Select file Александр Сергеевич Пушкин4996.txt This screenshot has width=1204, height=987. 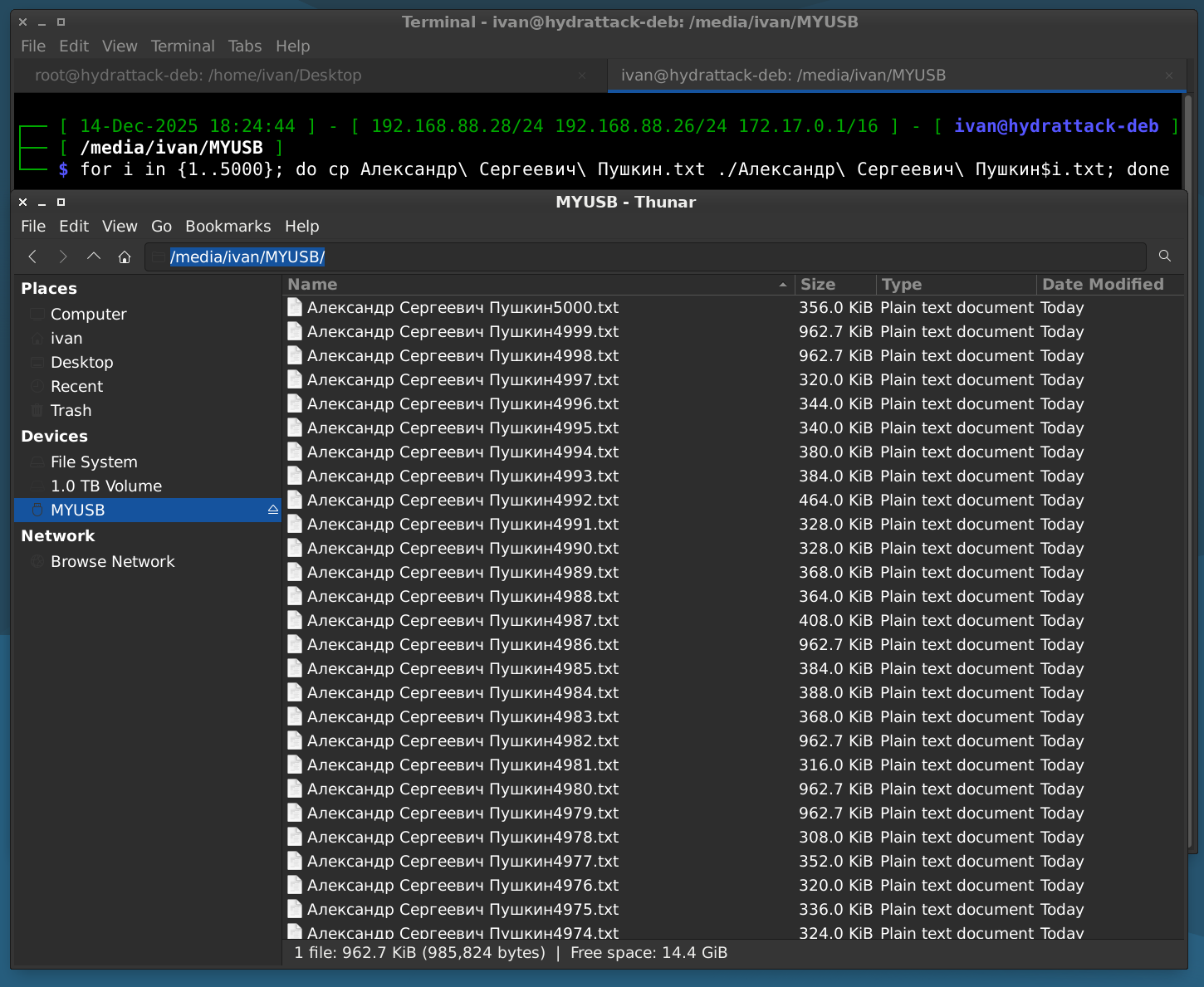pyautogui.click(x=463, y=403)
